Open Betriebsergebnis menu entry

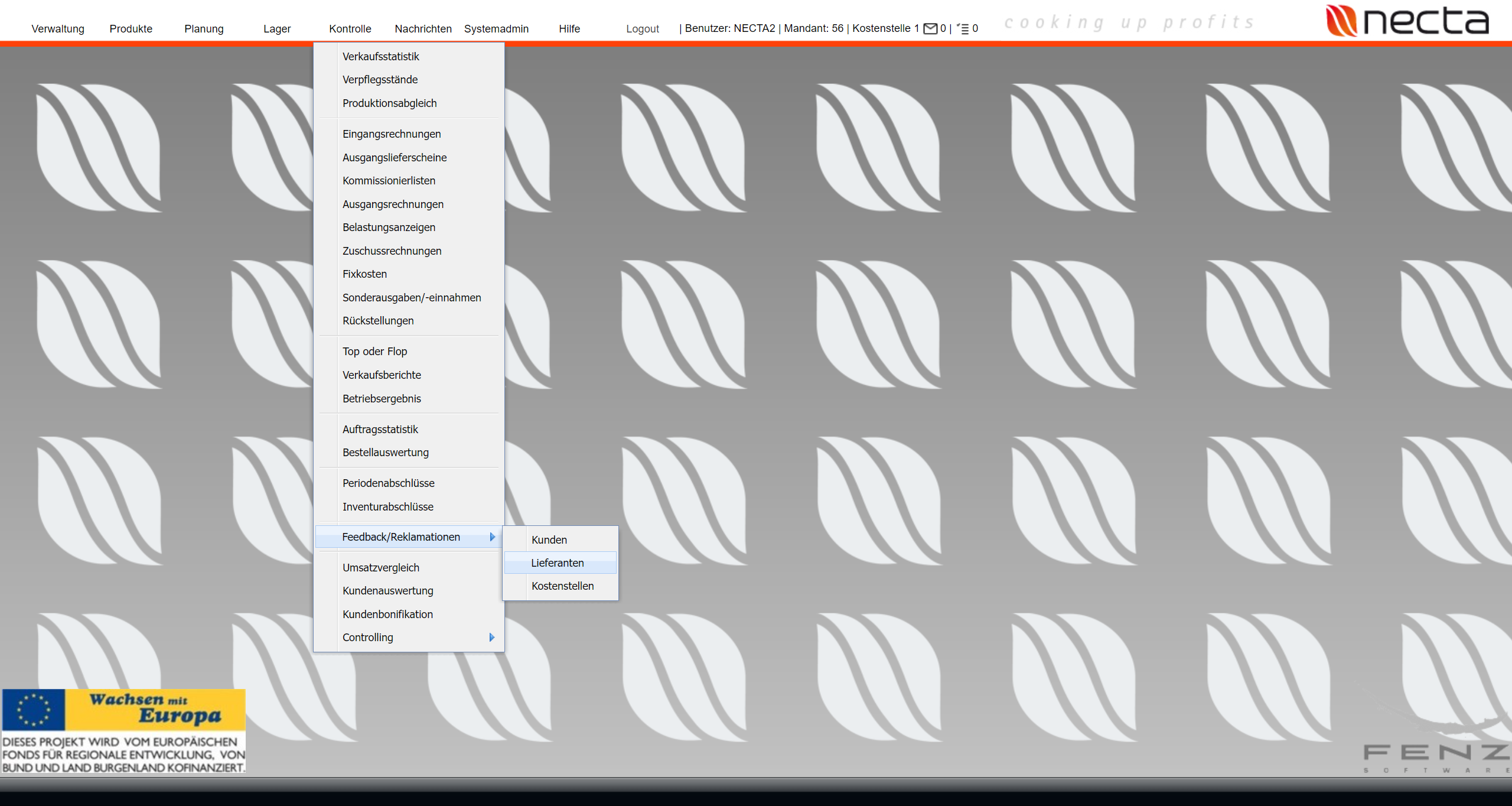[382, 398]
